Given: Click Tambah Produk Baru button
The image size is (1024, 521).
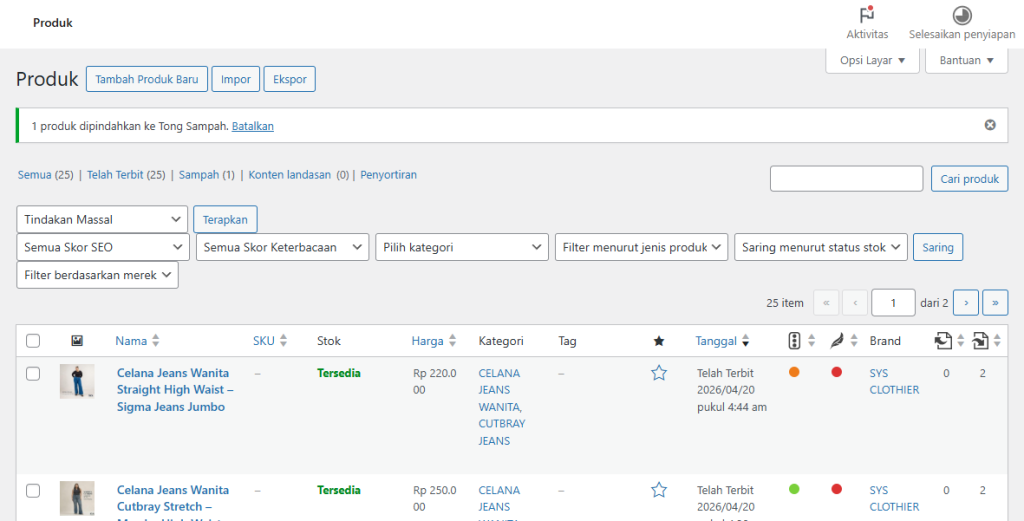Looking at the screenshot, I should (147, 79).
